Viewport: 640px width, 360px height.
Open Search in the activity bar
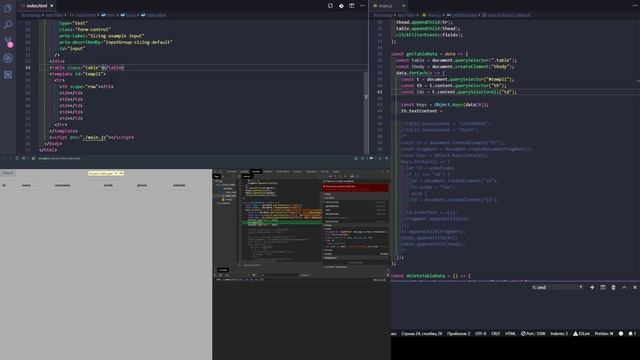point(8,25)
